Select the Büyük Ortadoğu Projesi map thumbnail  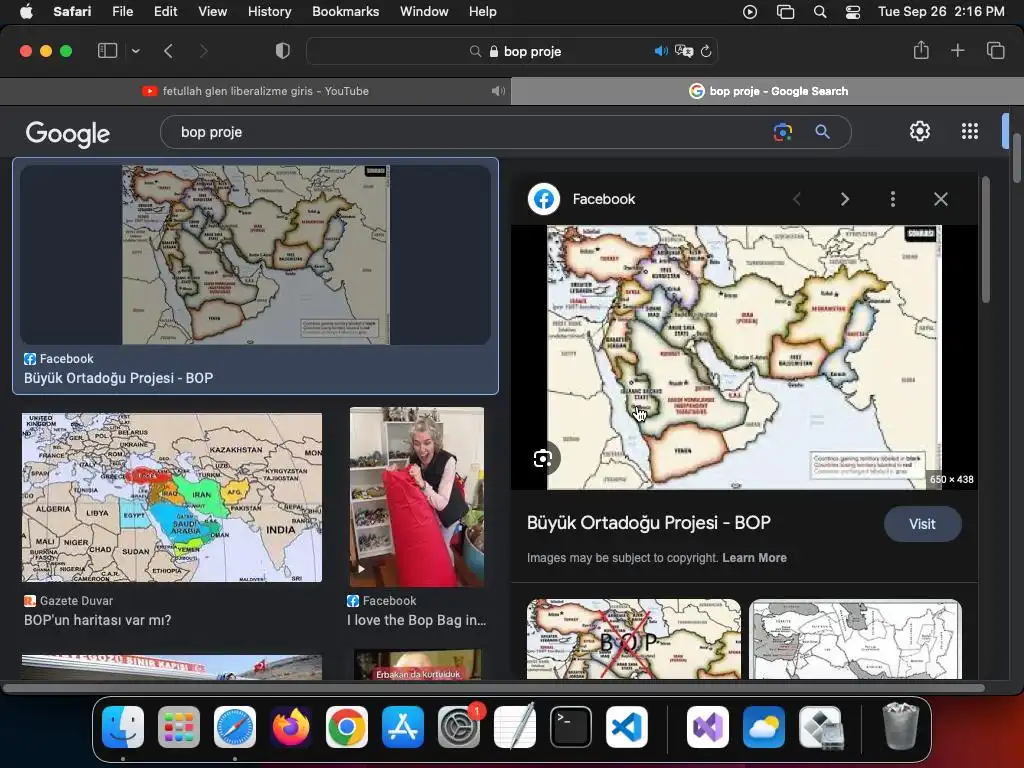(255, 255)
